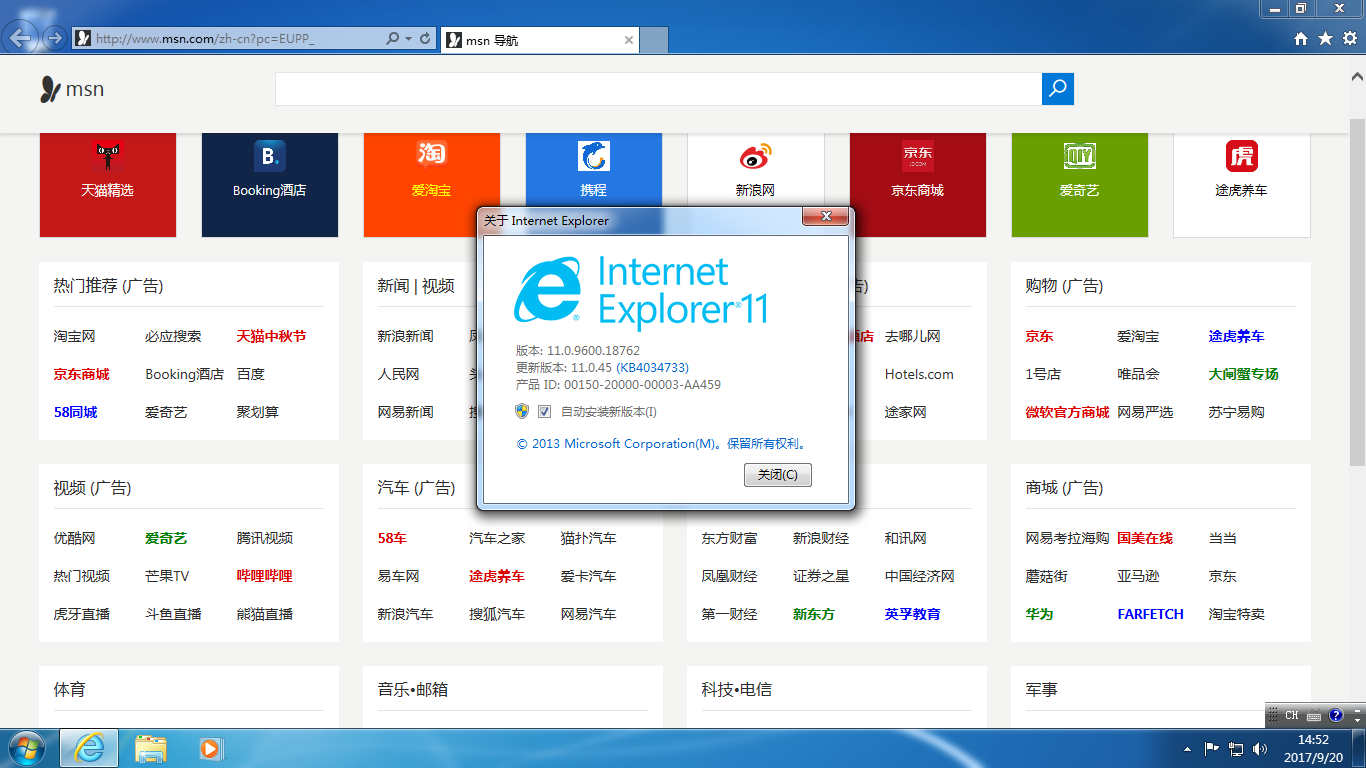
Task: Click the blue msn search button
Action: click(x=1057, y=88)
